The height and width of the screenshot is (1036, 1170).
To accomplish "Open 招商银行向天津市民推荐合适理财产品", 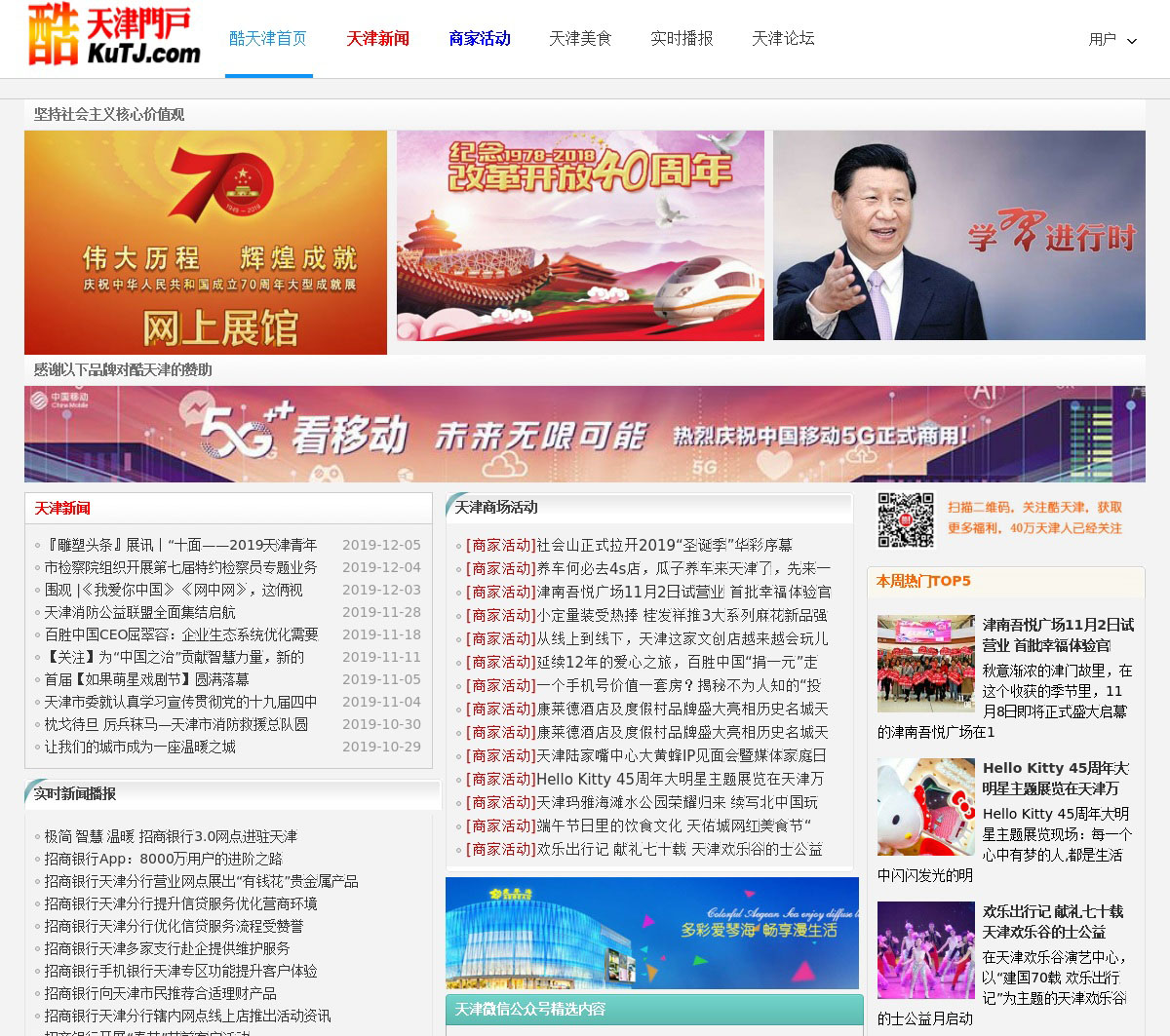I will [x=160, y=993].
